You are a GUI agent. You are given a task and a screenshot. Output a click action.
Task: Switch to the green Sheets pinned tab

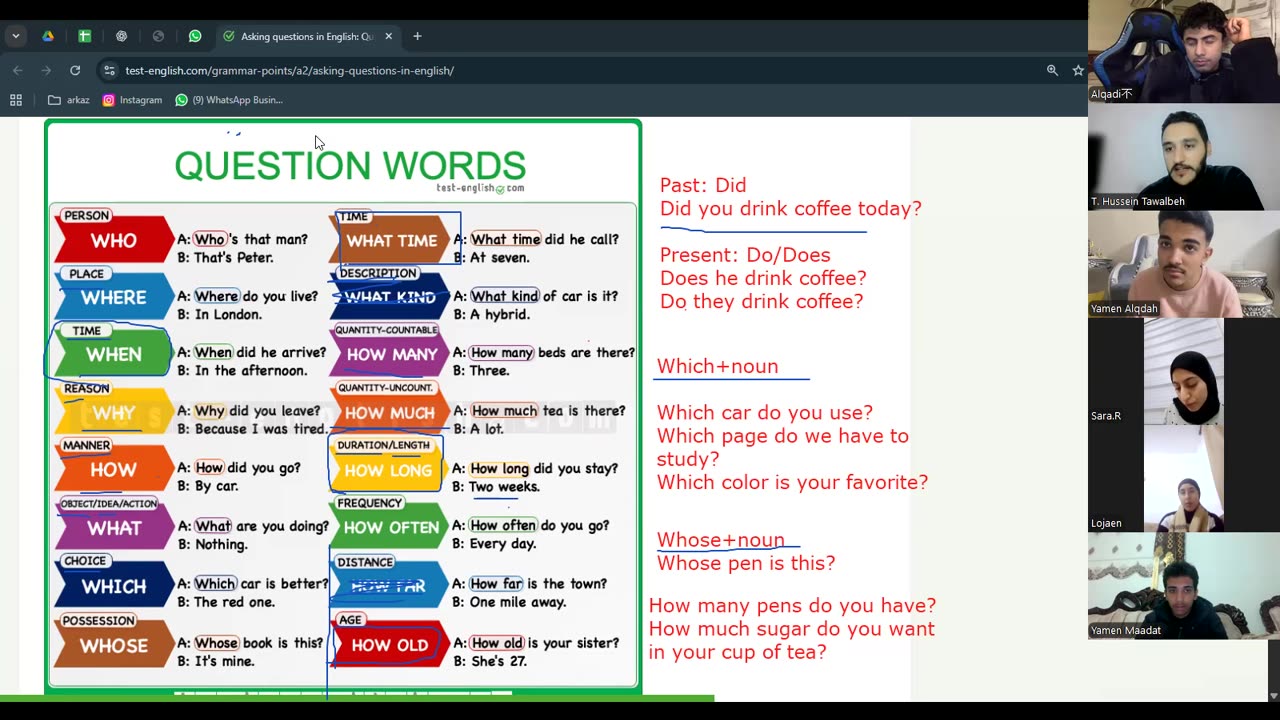84,36
